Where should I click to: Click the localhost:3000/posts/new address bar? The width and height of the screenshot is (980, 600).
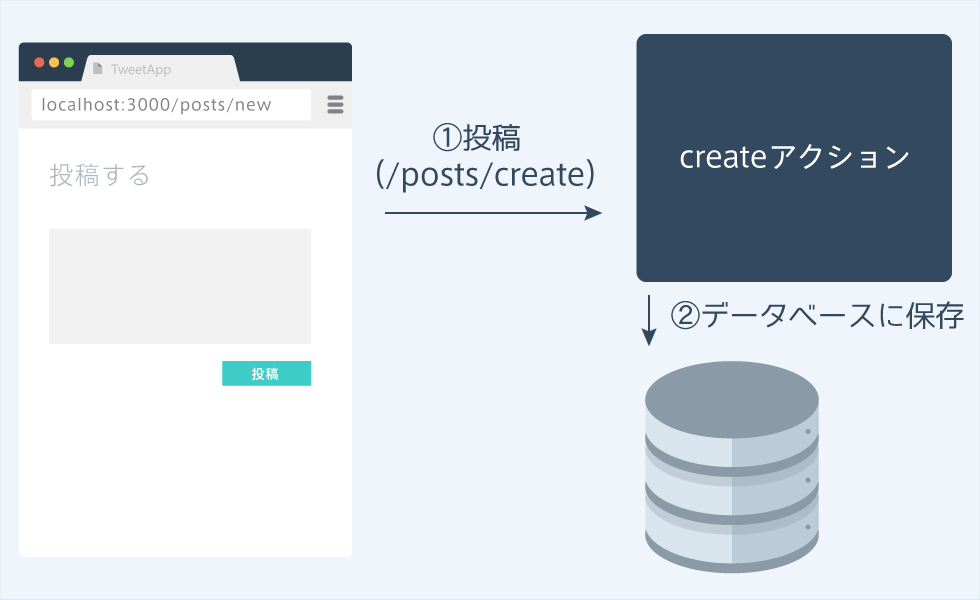171,104
